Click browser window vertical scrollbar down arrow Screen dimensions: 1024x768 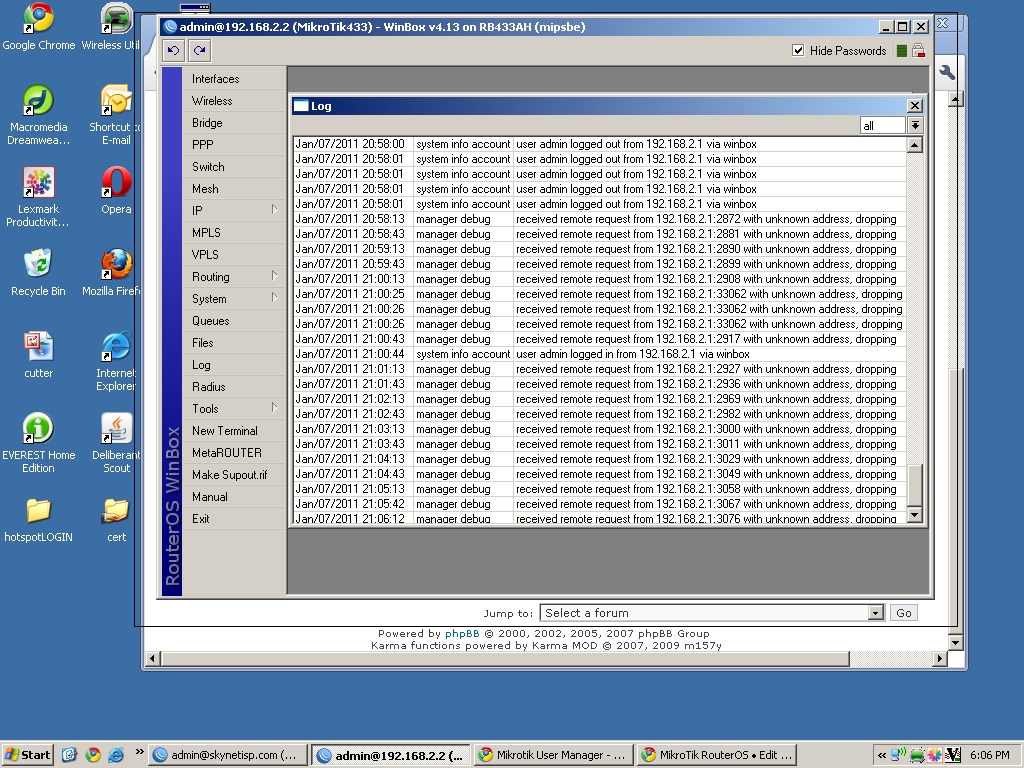955,642
